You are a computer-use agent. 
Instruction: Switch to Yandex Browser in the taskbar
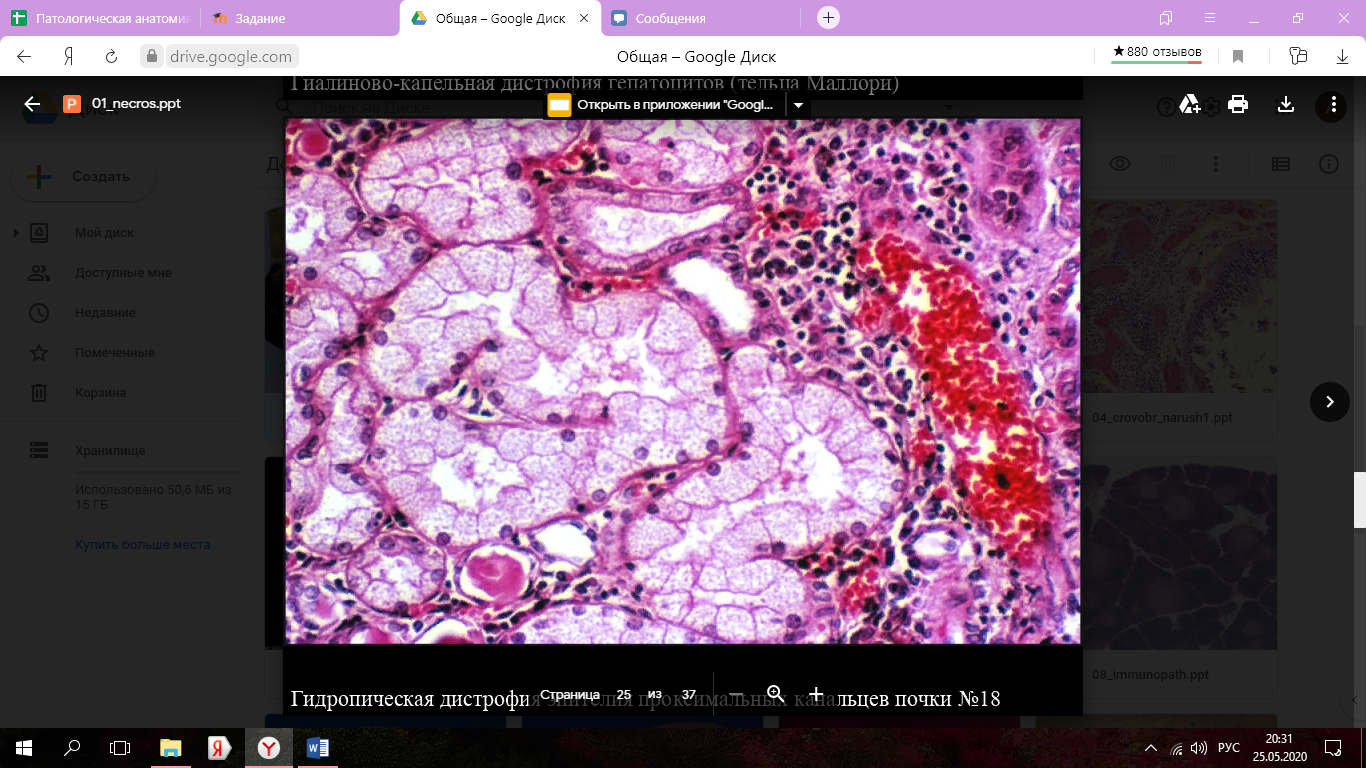coord(269,747)
